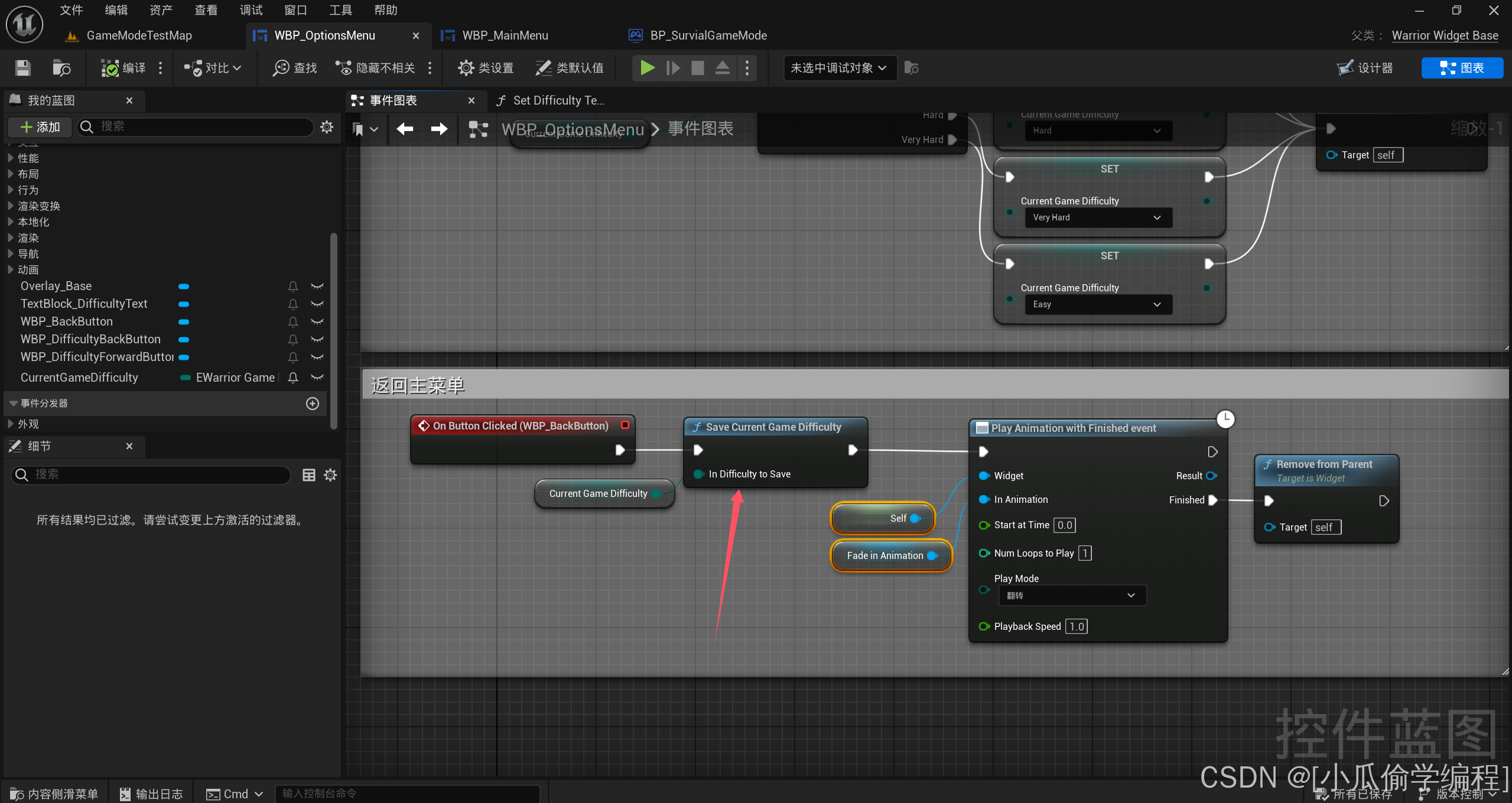Click the green play simulation button
Image resolution: width=1512 pixels, height=803 pixels.
coord(647,68)
